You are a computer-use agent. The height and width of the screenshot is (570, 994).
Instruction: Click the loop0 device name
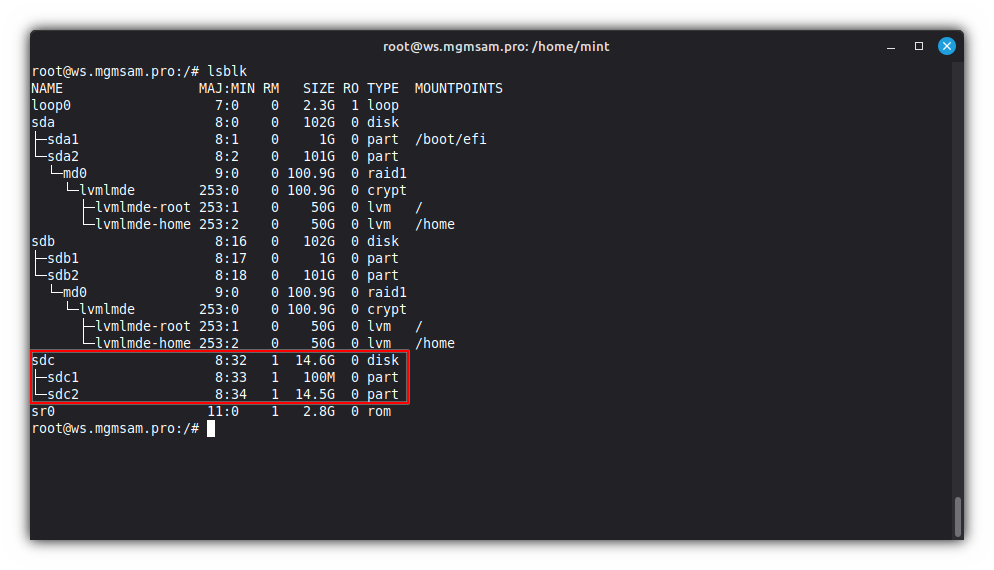coord(51,105)
